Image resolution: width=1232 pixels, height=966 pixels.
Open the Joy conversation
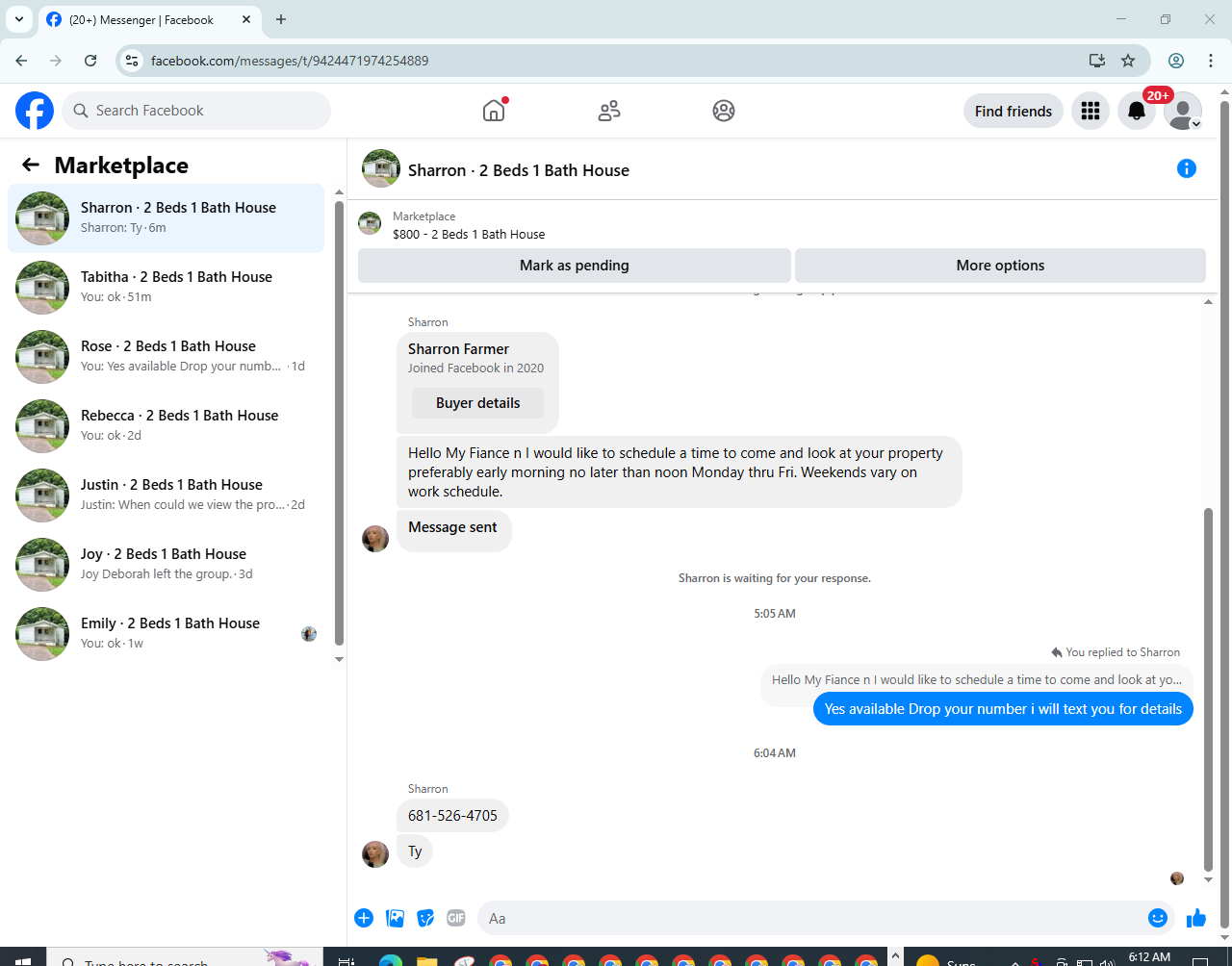point(167,565)
